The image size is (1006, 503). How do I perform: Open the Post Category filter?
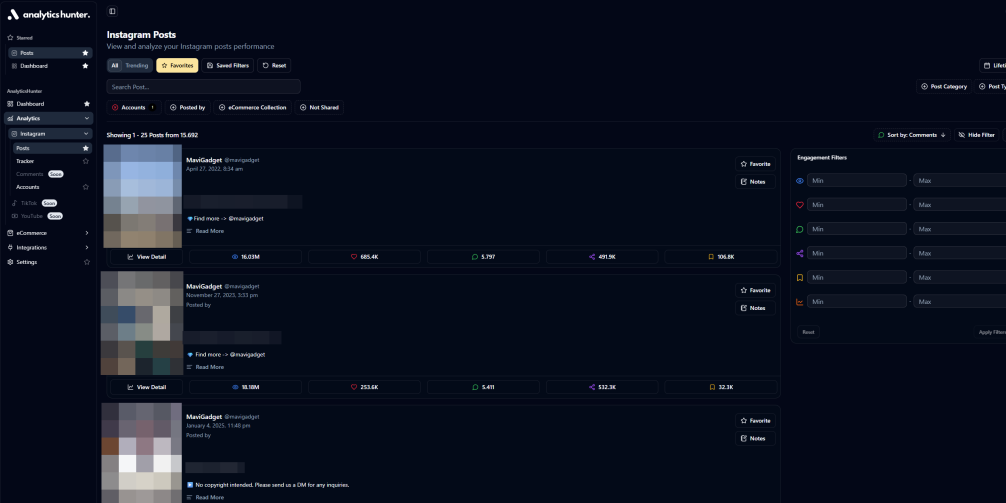[944, 87]
